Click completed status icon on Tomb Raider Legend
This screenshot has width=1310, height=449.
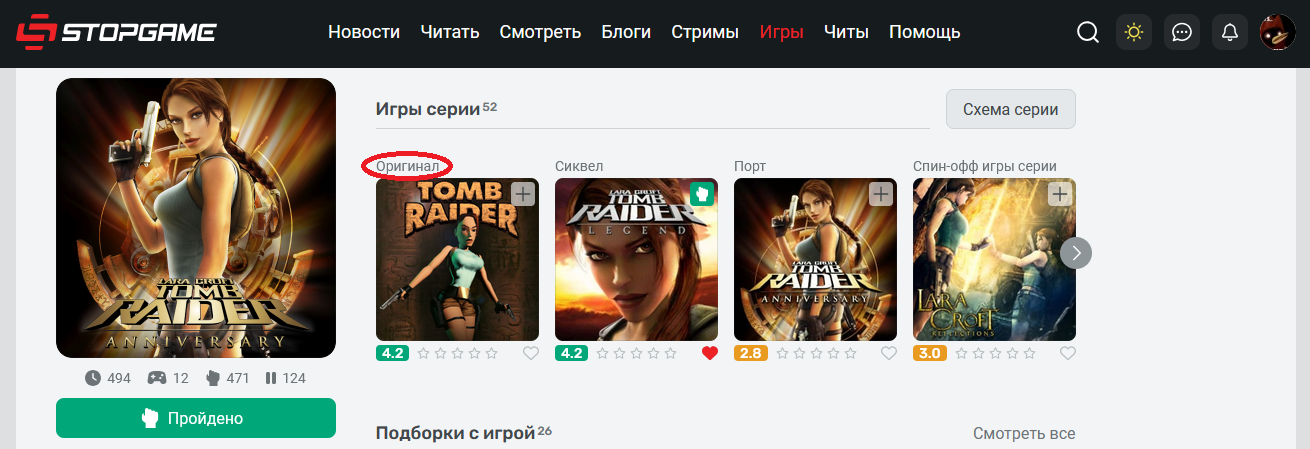pyautogui.click(x=702, y=194)
